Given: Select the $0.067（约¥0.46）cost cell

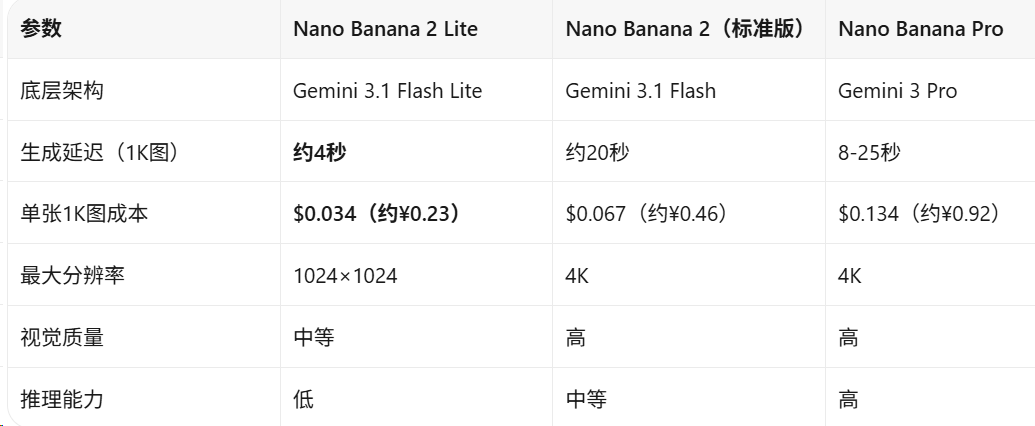Looking at the screenshot, I should 647,214.
